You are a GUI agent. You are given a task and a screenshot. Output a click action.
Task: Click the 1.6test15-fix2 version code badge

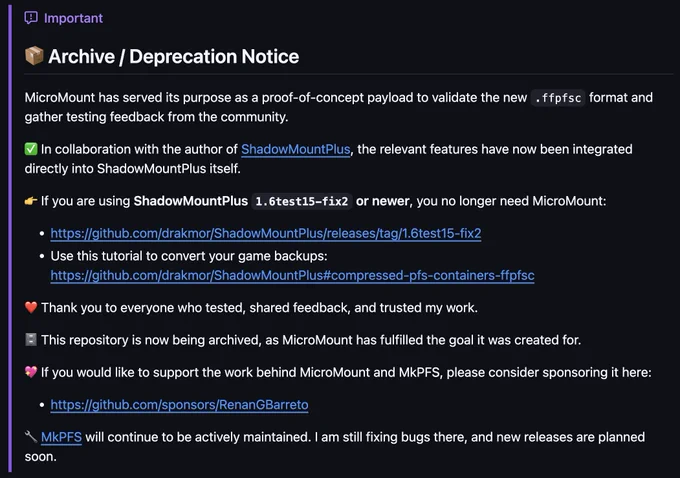coord(302,202)
